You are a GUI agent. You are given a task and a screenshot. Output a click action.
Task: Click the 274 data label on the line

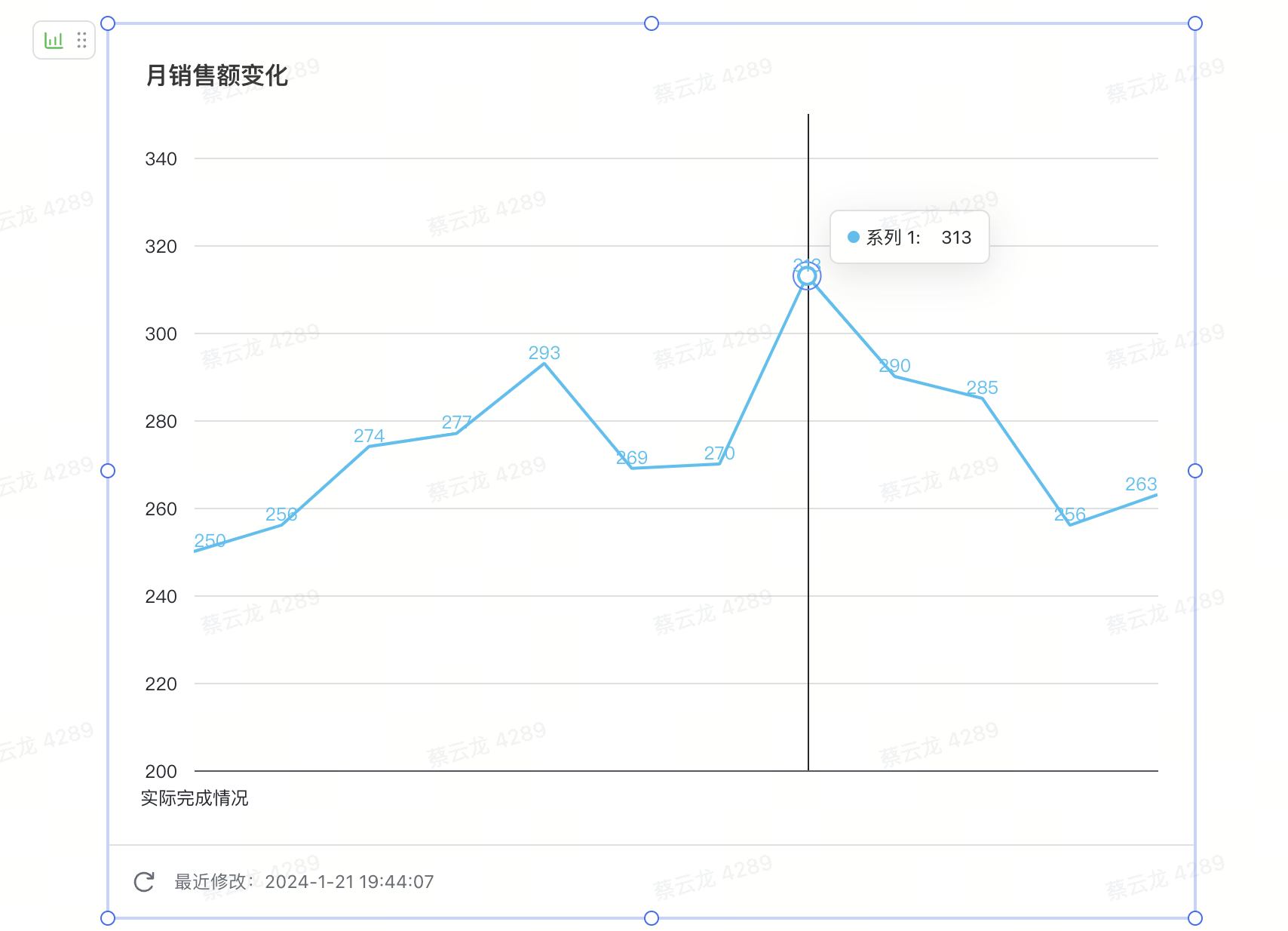(369, 436)
